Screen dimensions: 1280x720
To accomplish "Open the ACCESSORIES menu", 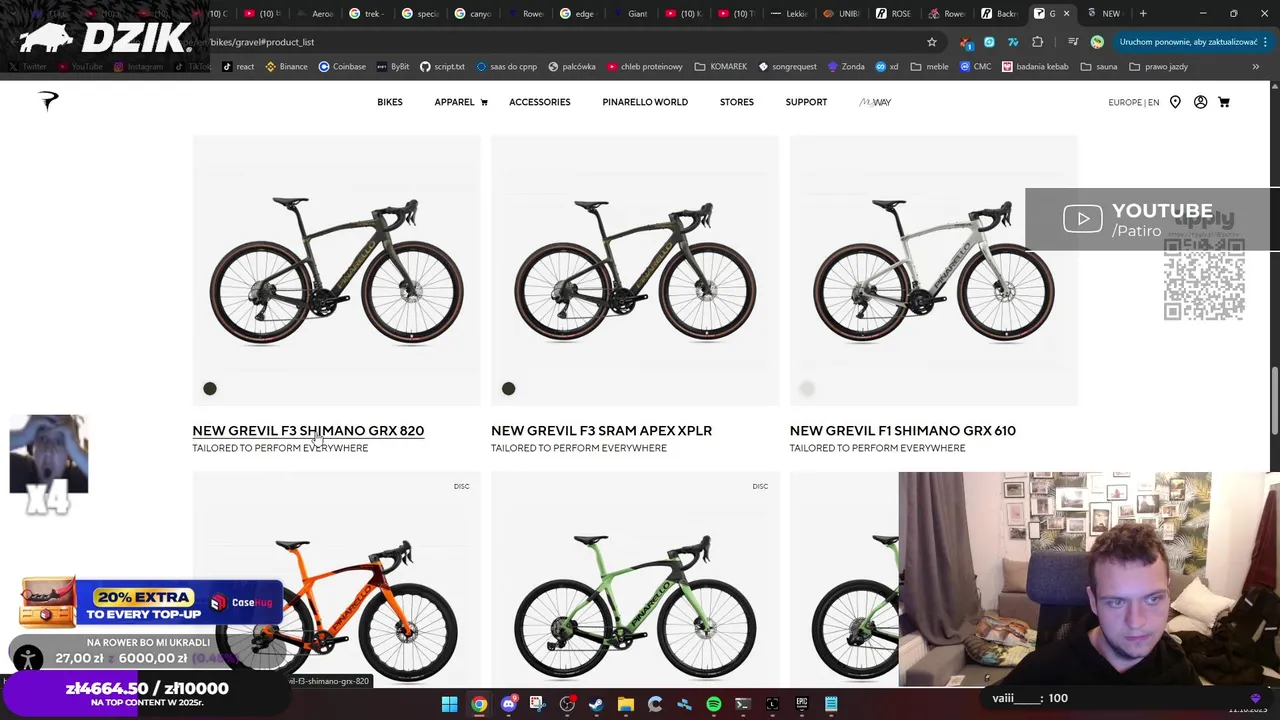I will click(540, 102).
